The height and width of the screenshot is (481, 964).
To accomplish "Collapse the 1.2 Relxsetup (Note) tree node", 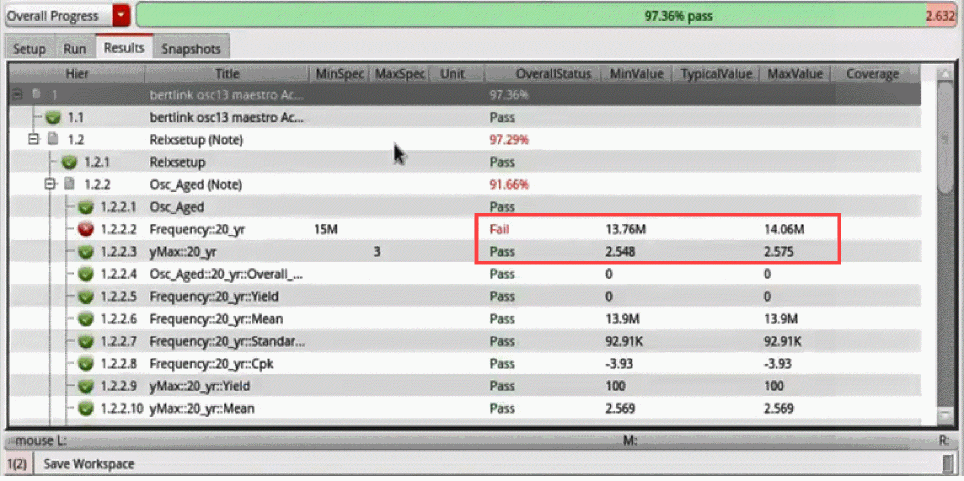I will [x=33, y=140].
